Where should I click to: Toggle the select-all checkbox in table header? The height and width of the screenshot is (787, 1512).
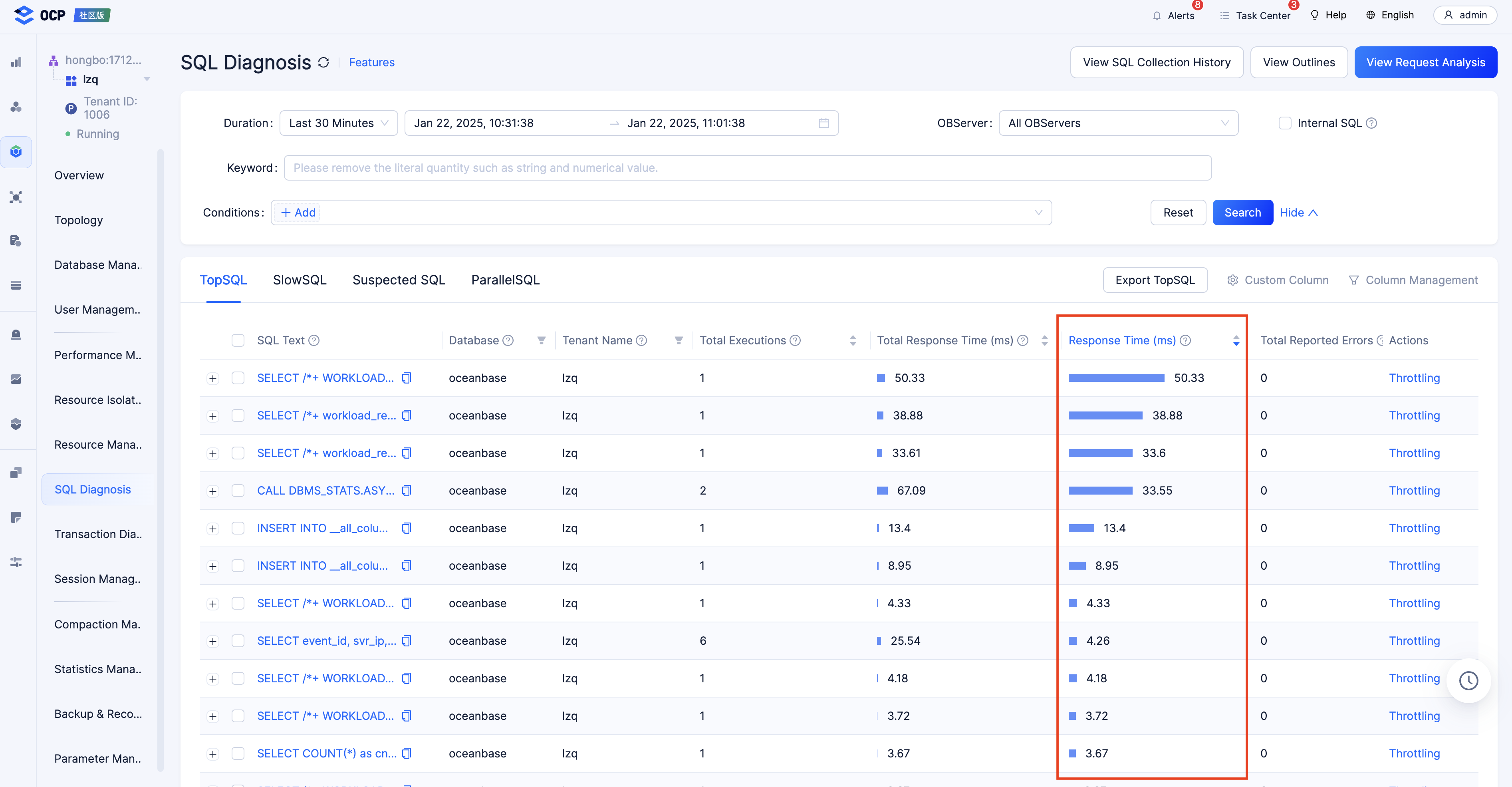(x=238, y=341)
